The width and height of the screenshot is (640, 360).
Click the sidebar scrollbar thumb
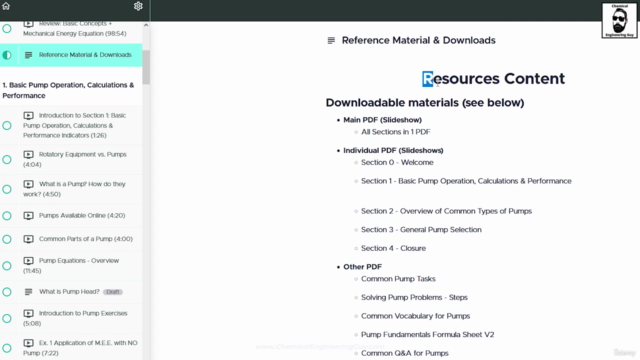tap(146, 67)
